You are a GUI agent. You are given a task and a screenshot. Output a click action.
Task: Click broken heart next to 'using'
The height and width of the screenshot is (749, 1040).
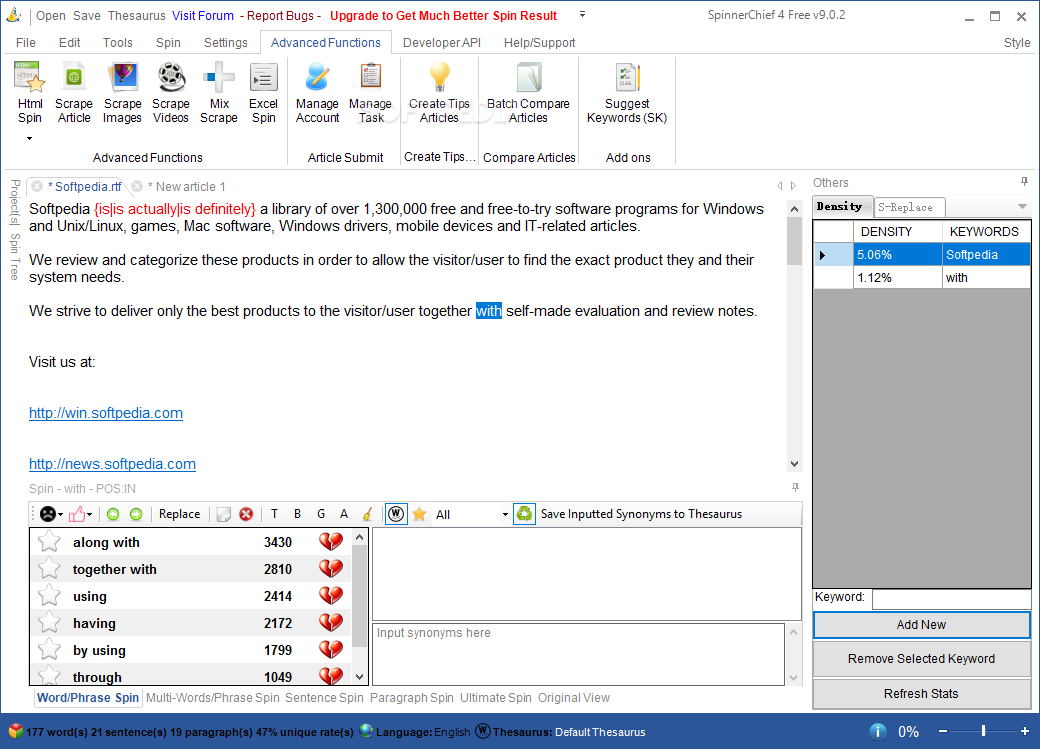[331, 596]
